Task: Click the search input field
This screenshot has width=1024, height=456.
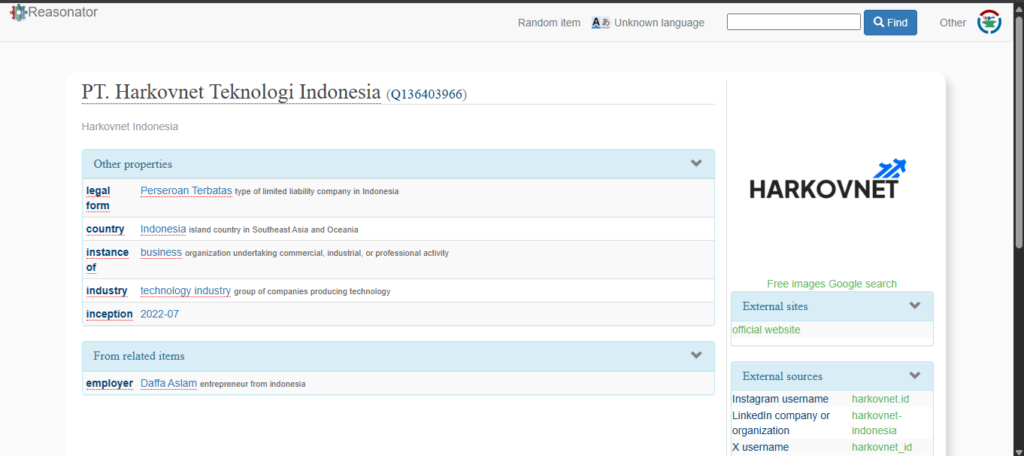Action: tap(793, 22)
